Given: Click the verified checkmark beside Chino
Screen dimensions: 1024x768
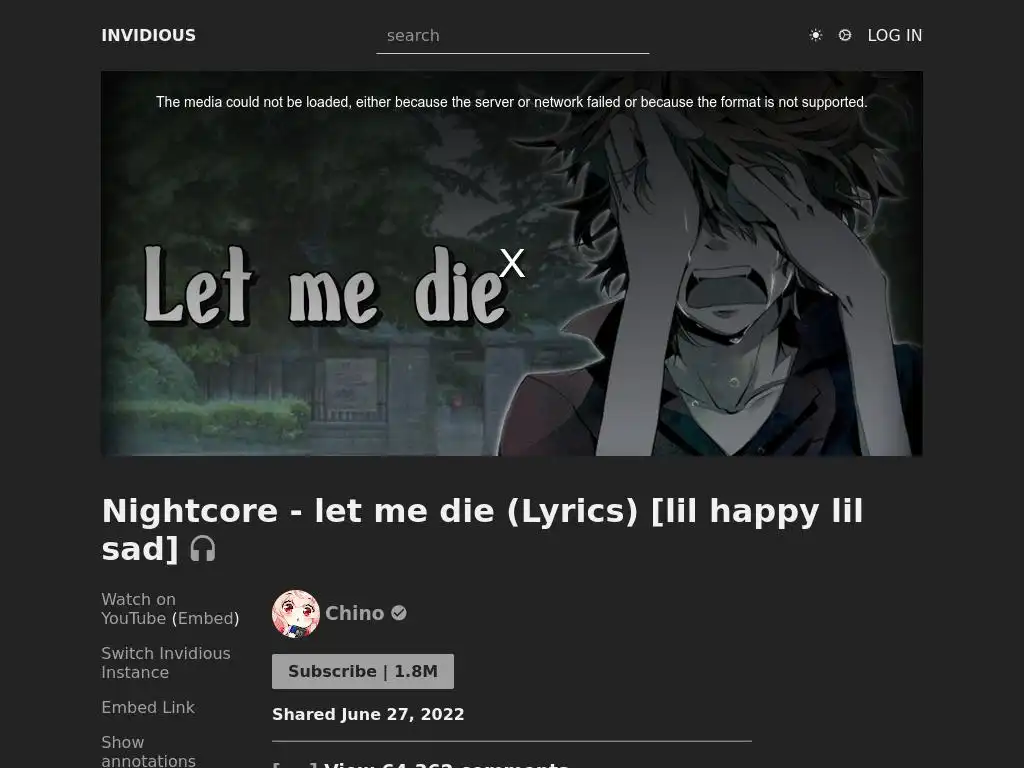Looking at the screenshot, I should [399, 613].
